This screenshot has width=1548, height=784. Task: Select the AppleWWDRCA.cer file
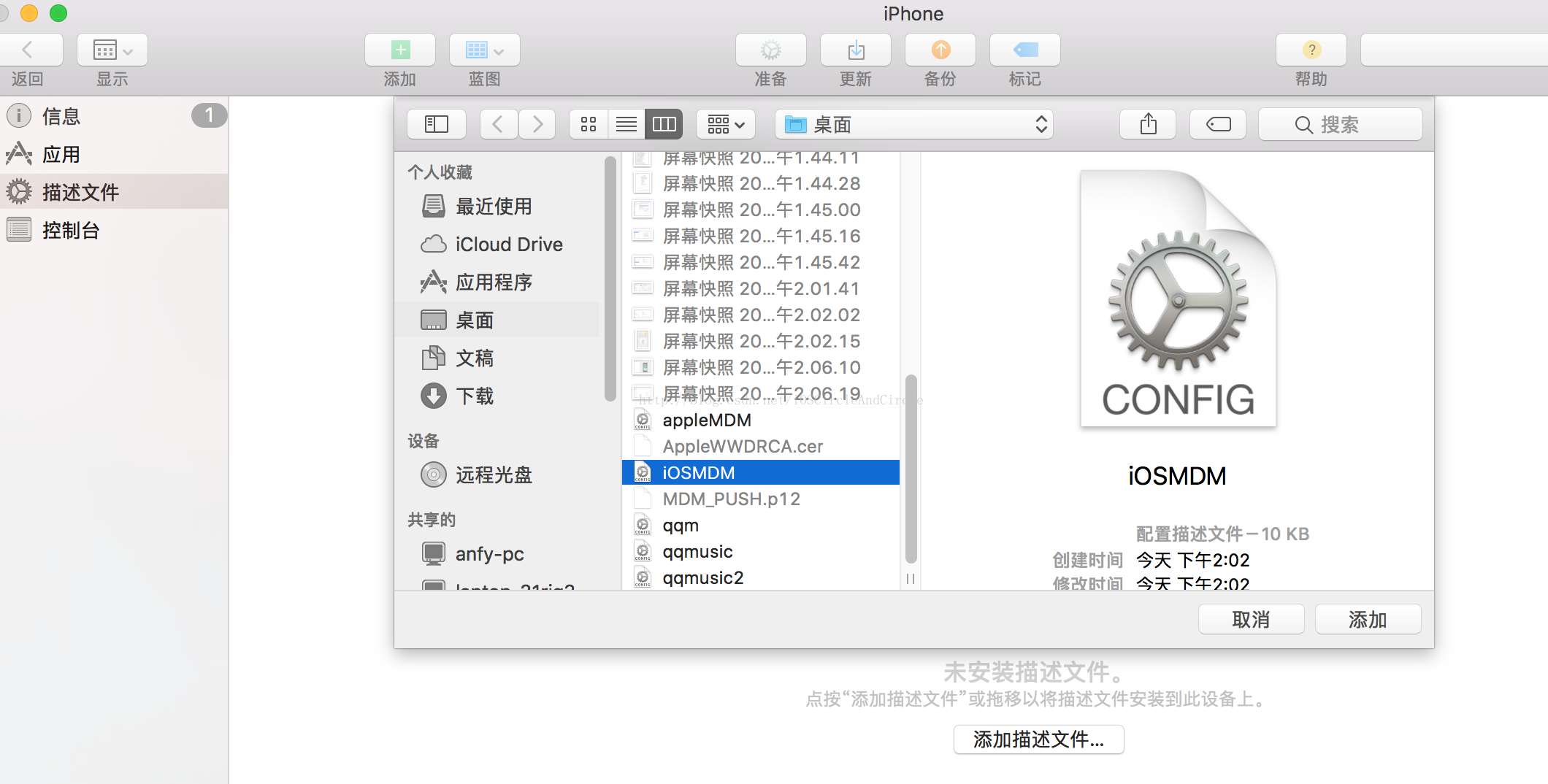pyautogui.click(x=761, y=447)
